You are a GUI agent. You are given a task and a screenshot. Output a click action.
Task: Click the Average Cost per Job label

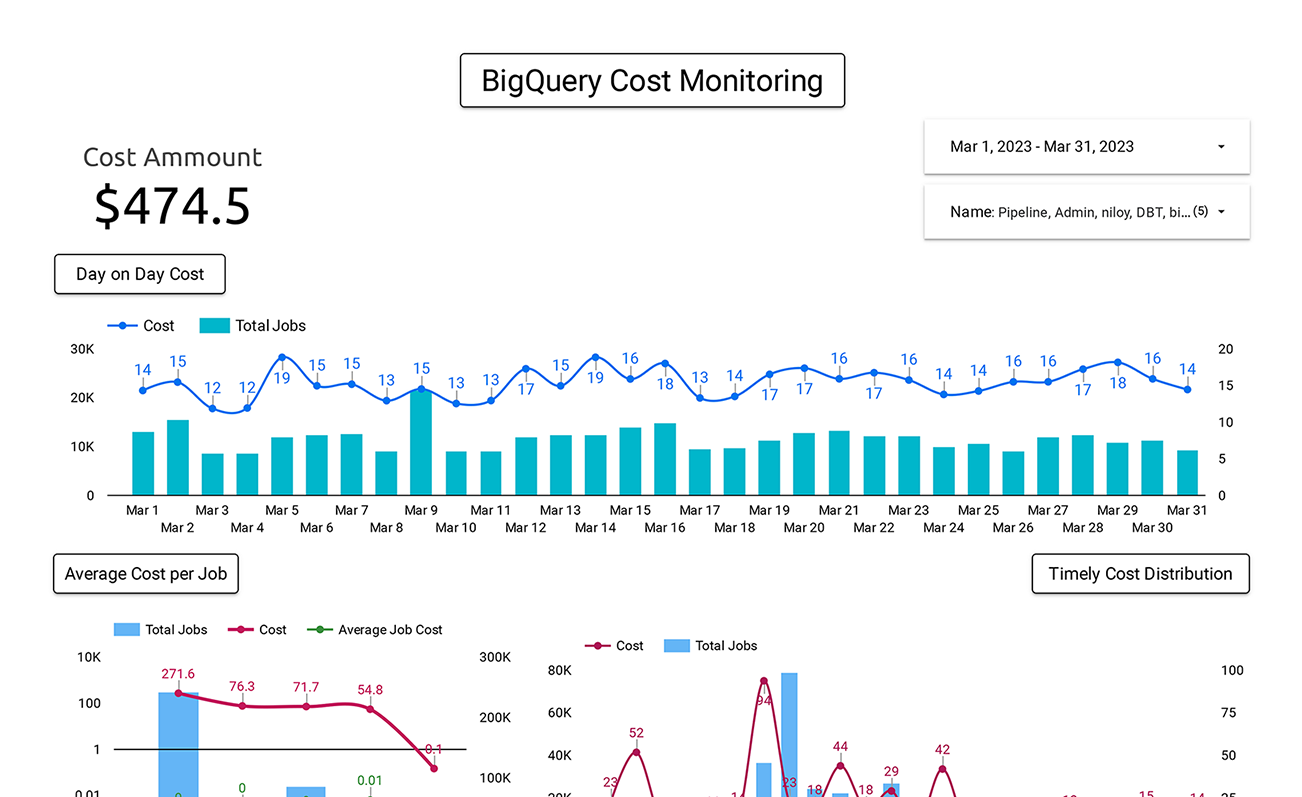point(146,574)
